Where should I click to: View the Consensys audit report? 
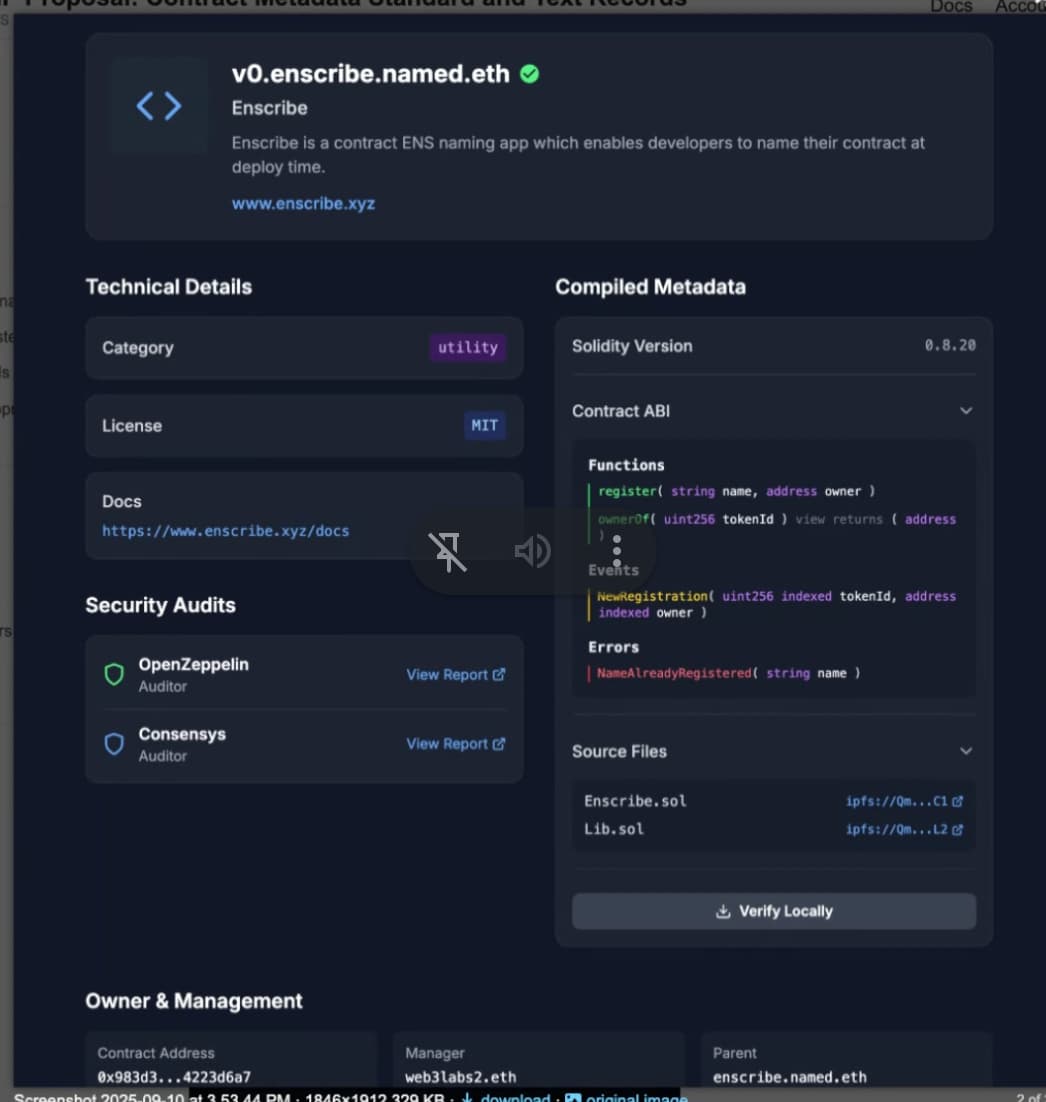tap(455, 744)
